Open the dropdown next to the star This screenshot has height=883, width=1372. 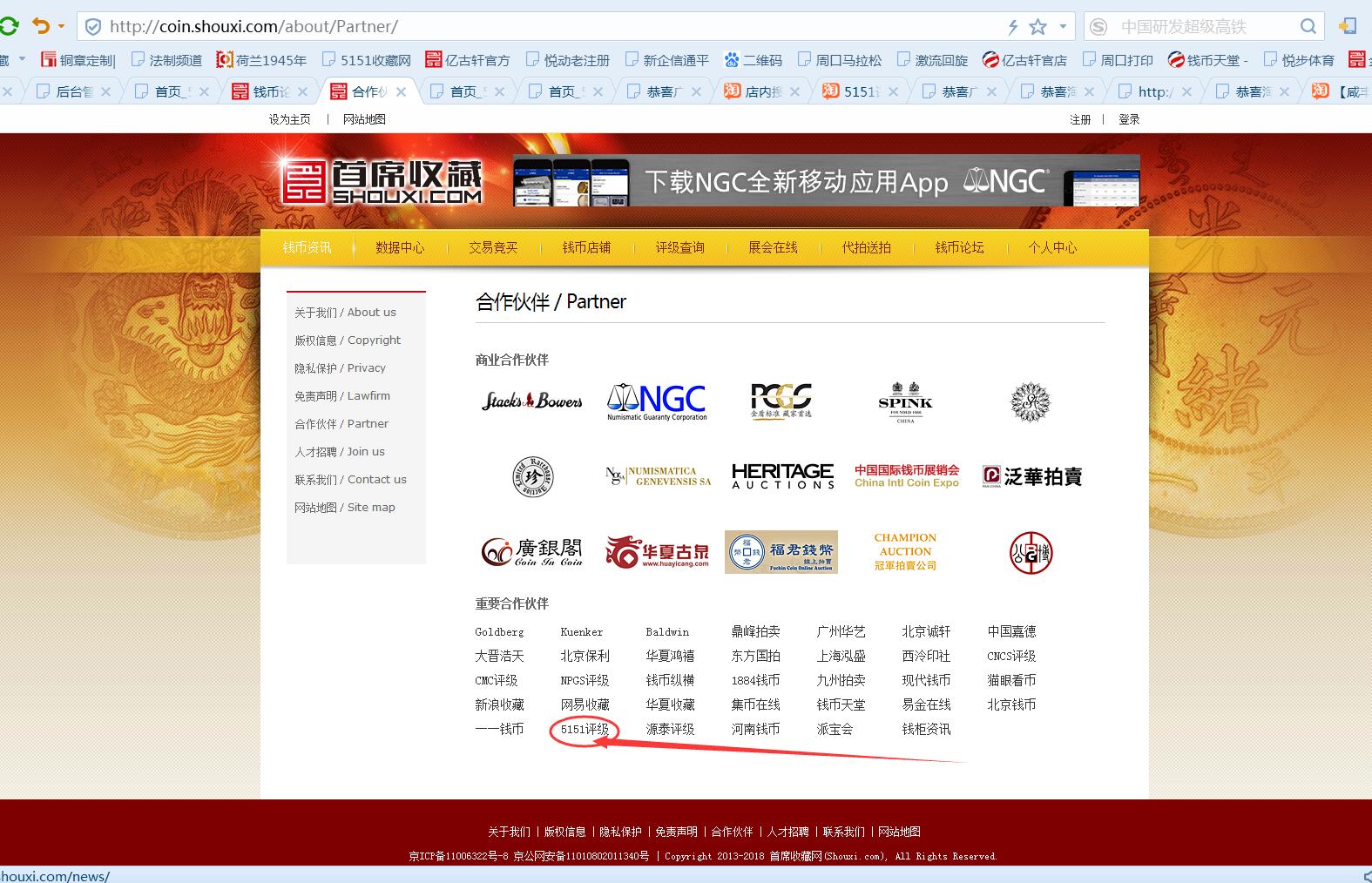[x=1063, y=27]
